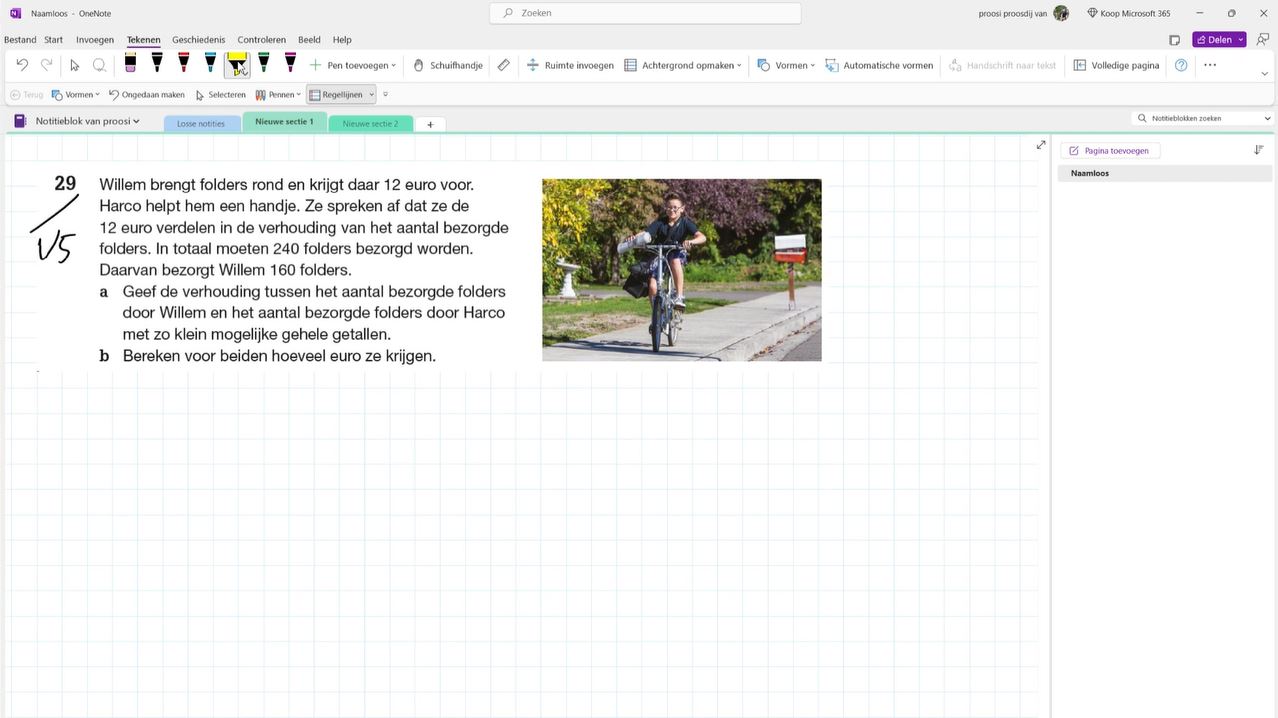Open the Regellijnen dropdown arrow
Screen dimensions: 1278x718
[x=372, y=95]
